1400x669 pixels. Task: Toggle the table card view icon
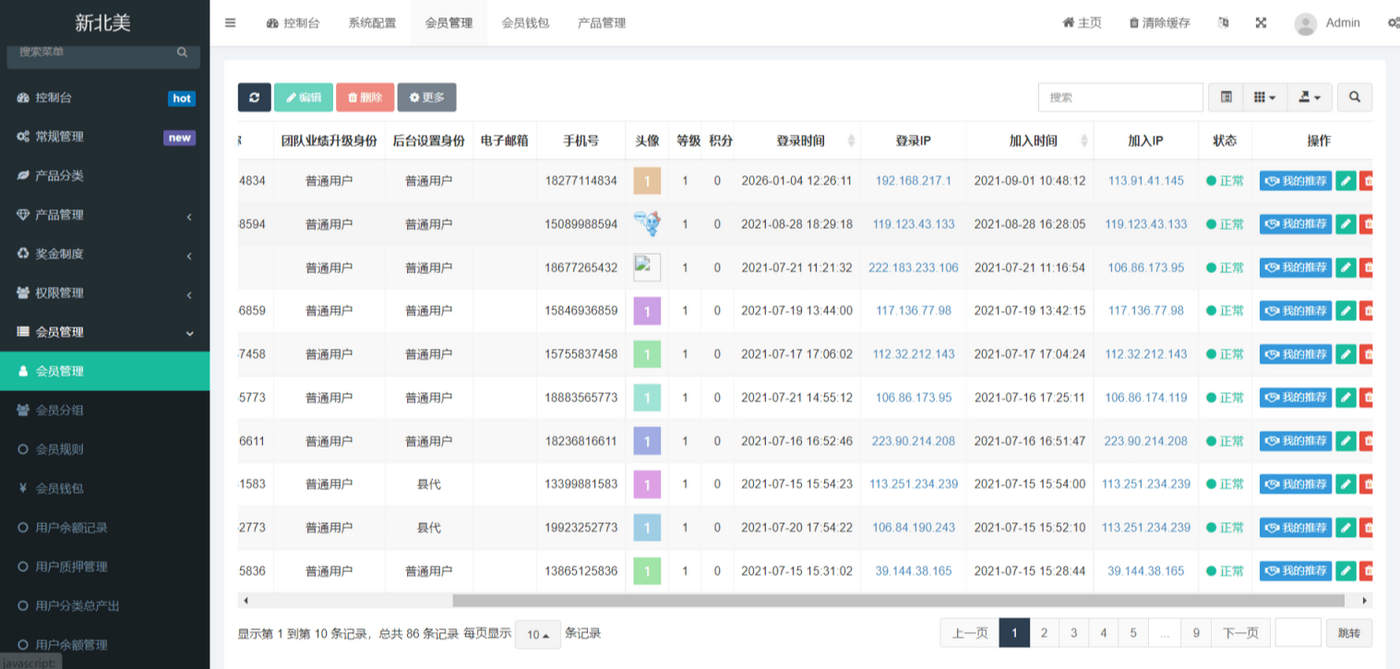(1226, 97)
